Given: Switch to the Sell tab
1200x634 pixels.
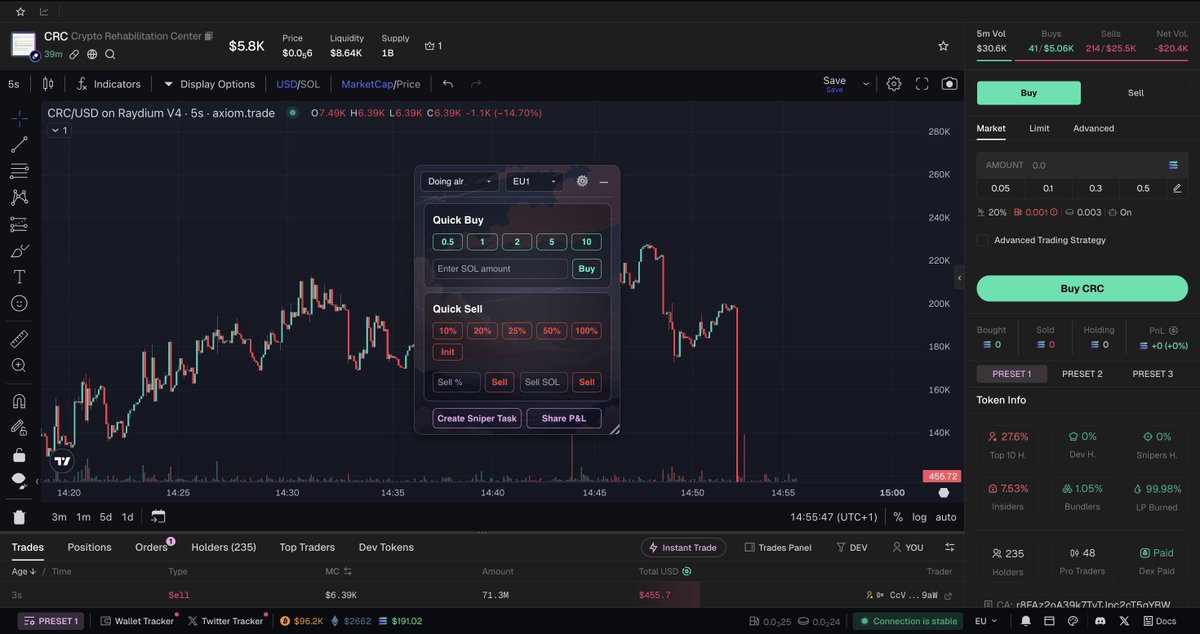Looking at the screenshot, I should [x=1136, y=92].
